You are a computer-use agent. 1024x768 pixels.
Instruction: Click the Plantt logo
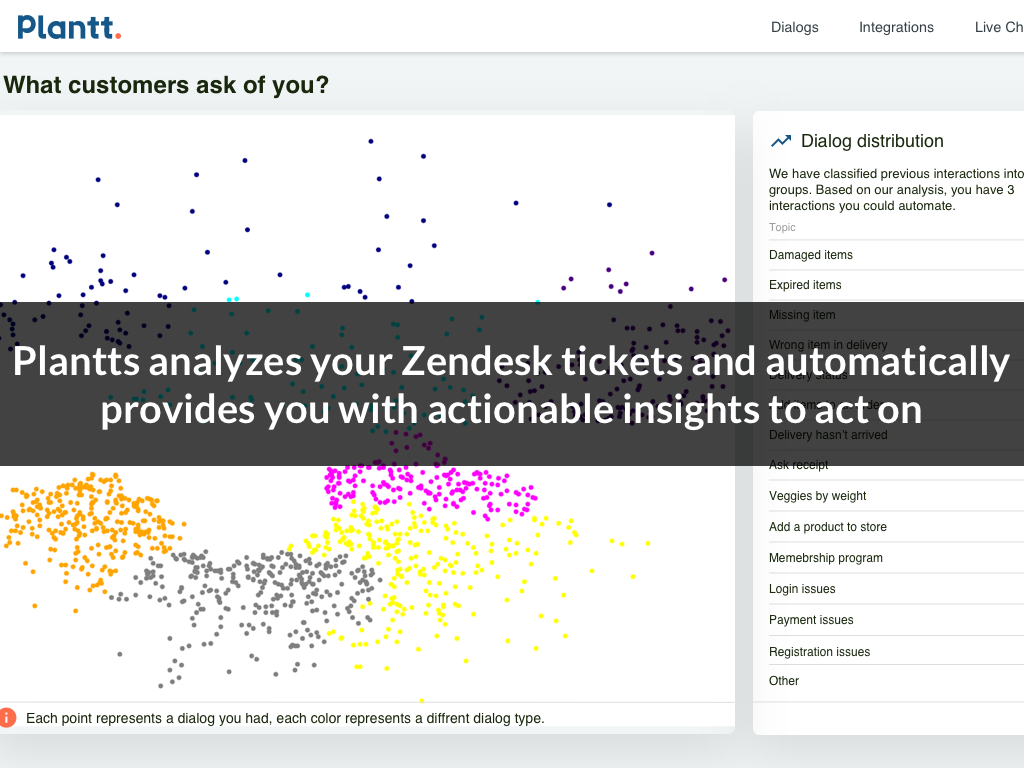click(69, 27)
